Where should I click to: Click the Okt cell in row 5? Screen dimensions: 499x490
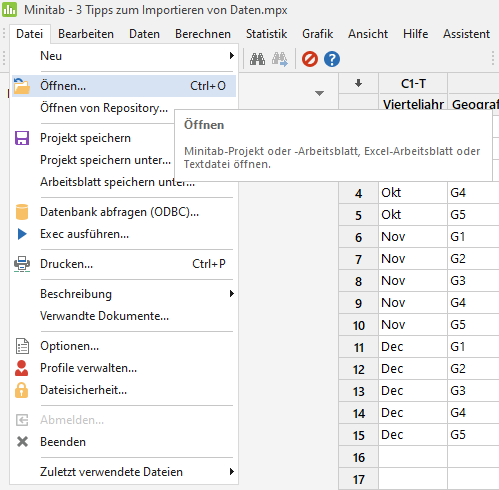(413, 215)
